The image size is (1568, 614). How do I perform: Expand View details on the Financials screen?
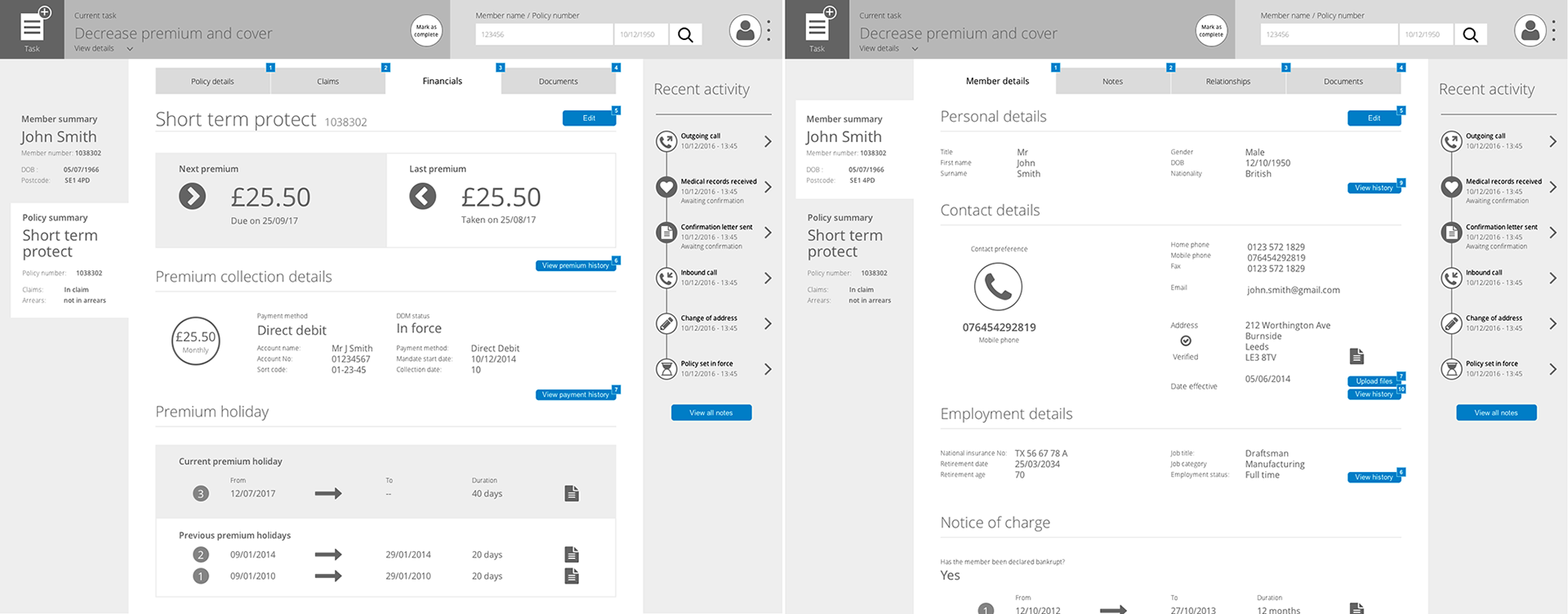[x=104, y=48]
